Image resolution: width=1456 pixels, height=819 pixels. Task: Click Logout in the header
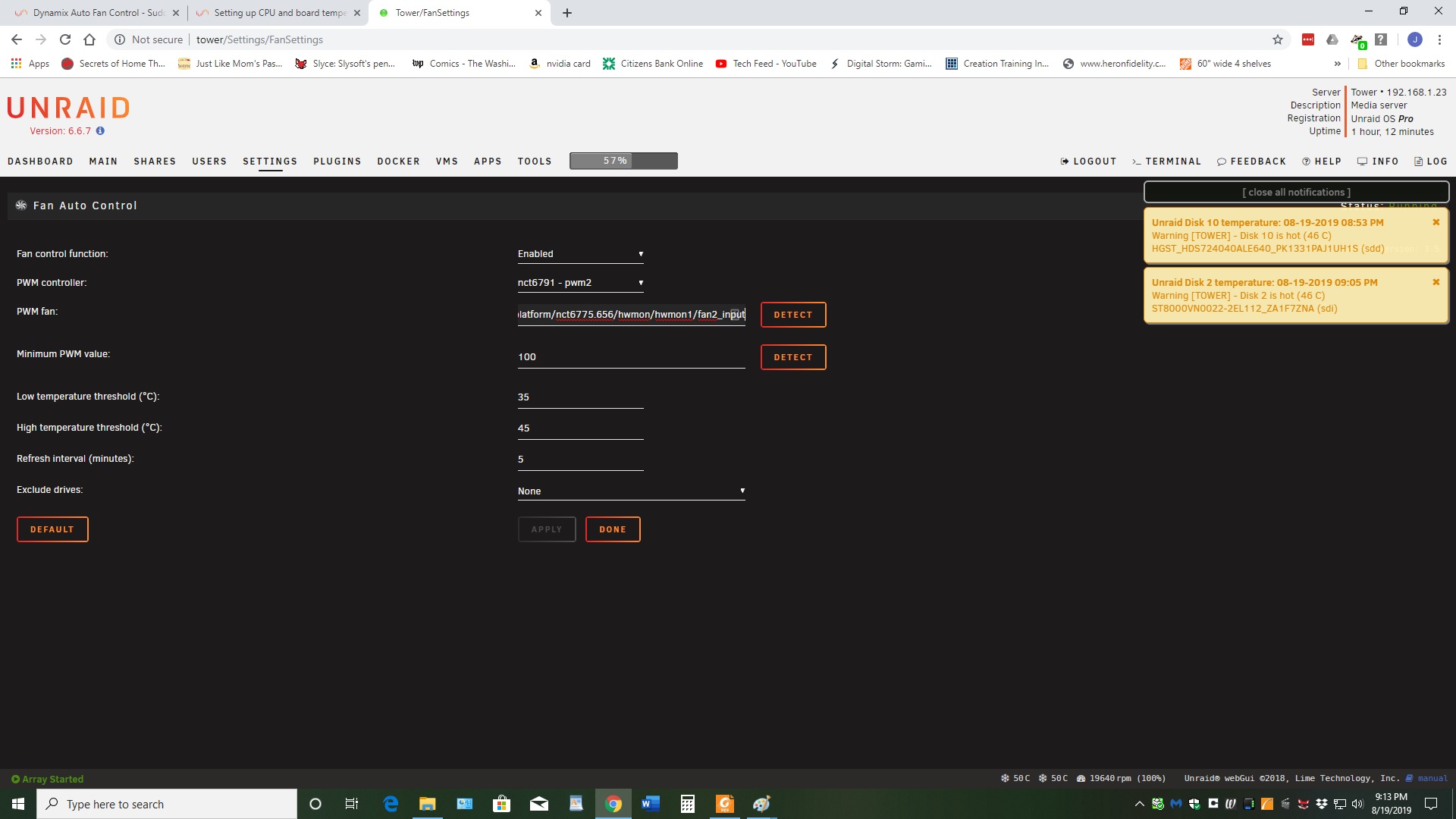tap(1088, 162)
